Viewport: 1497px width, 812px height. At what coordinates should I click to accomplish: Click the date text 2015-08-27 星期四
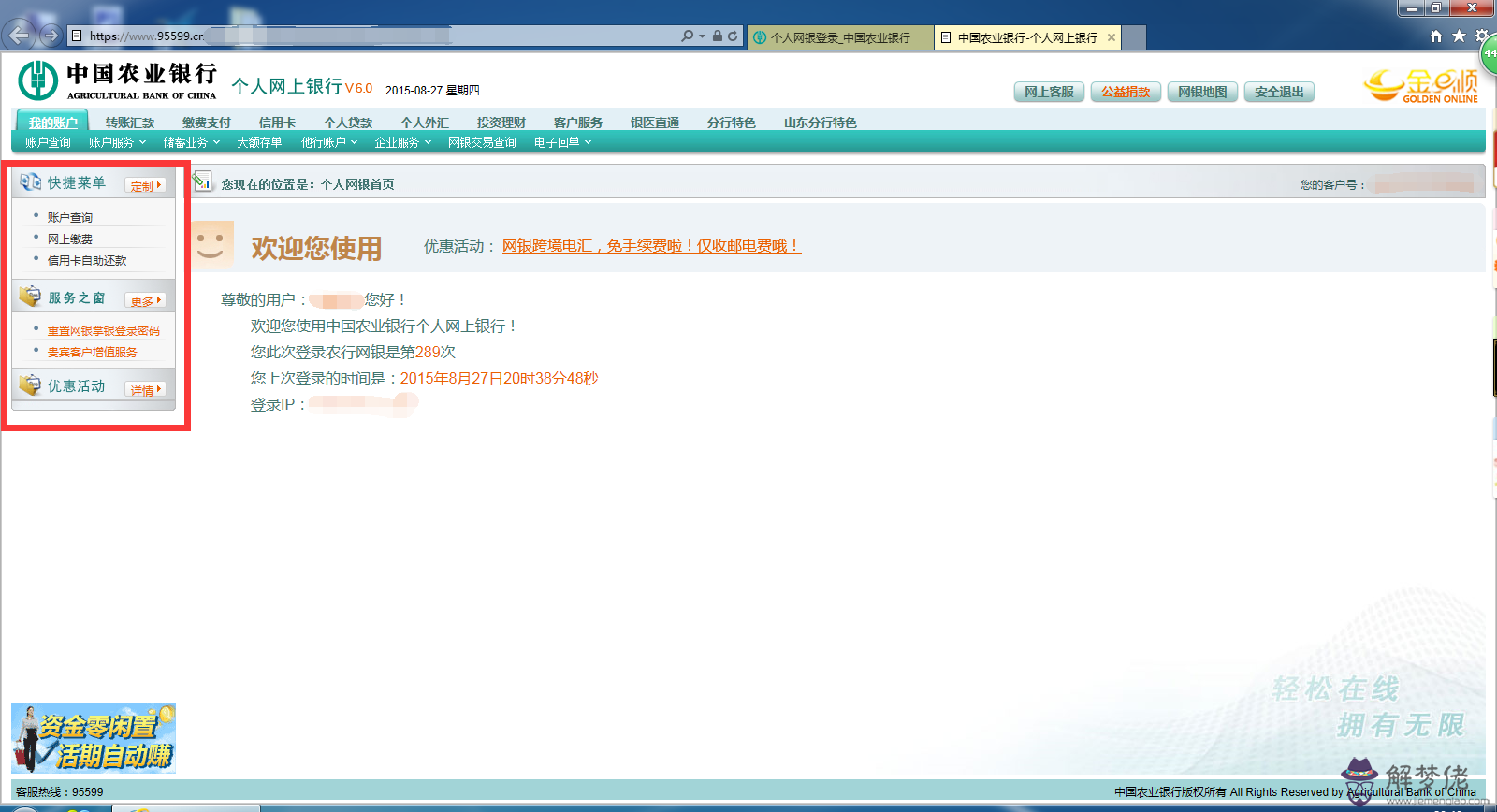[432, 91]
